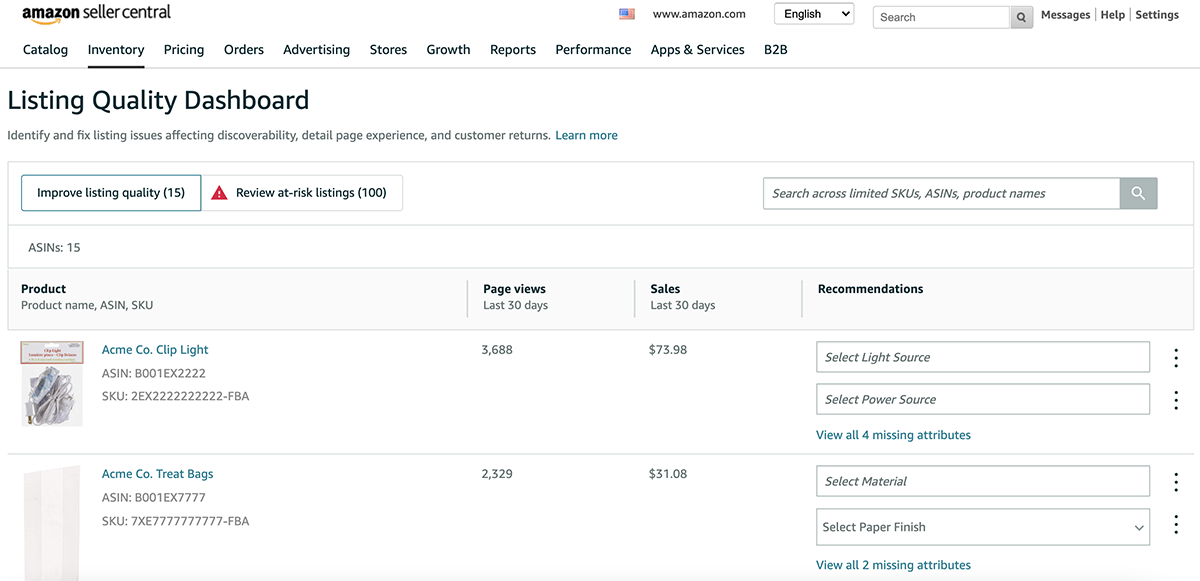Open kebab menu beside Select Light Source
The width and height of the screenshot is (1200, 581).
tap(1176, 358)
